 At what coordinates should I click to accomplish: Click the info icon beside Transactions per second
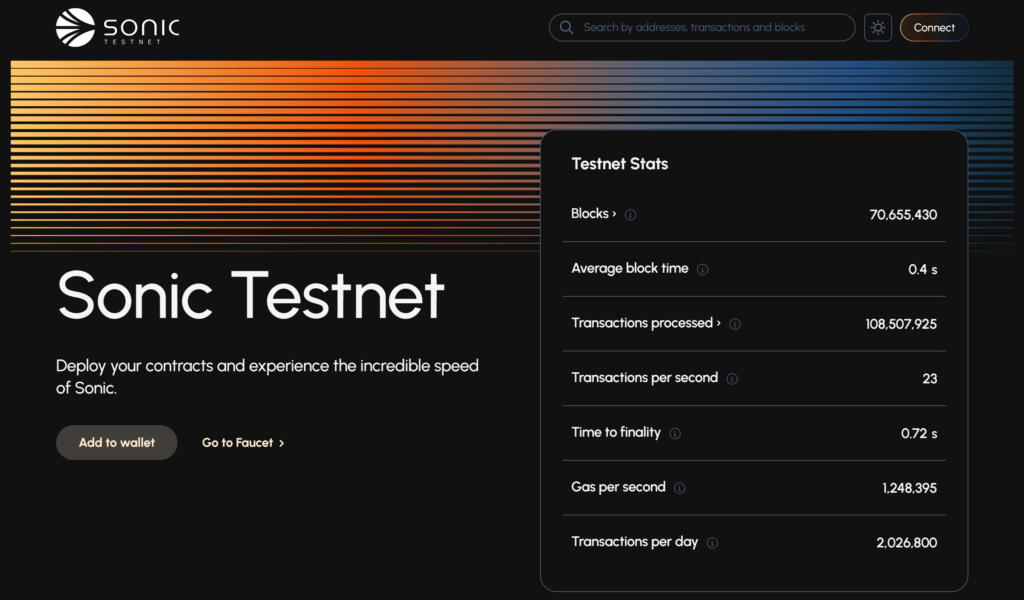click(x=732, y=379)
